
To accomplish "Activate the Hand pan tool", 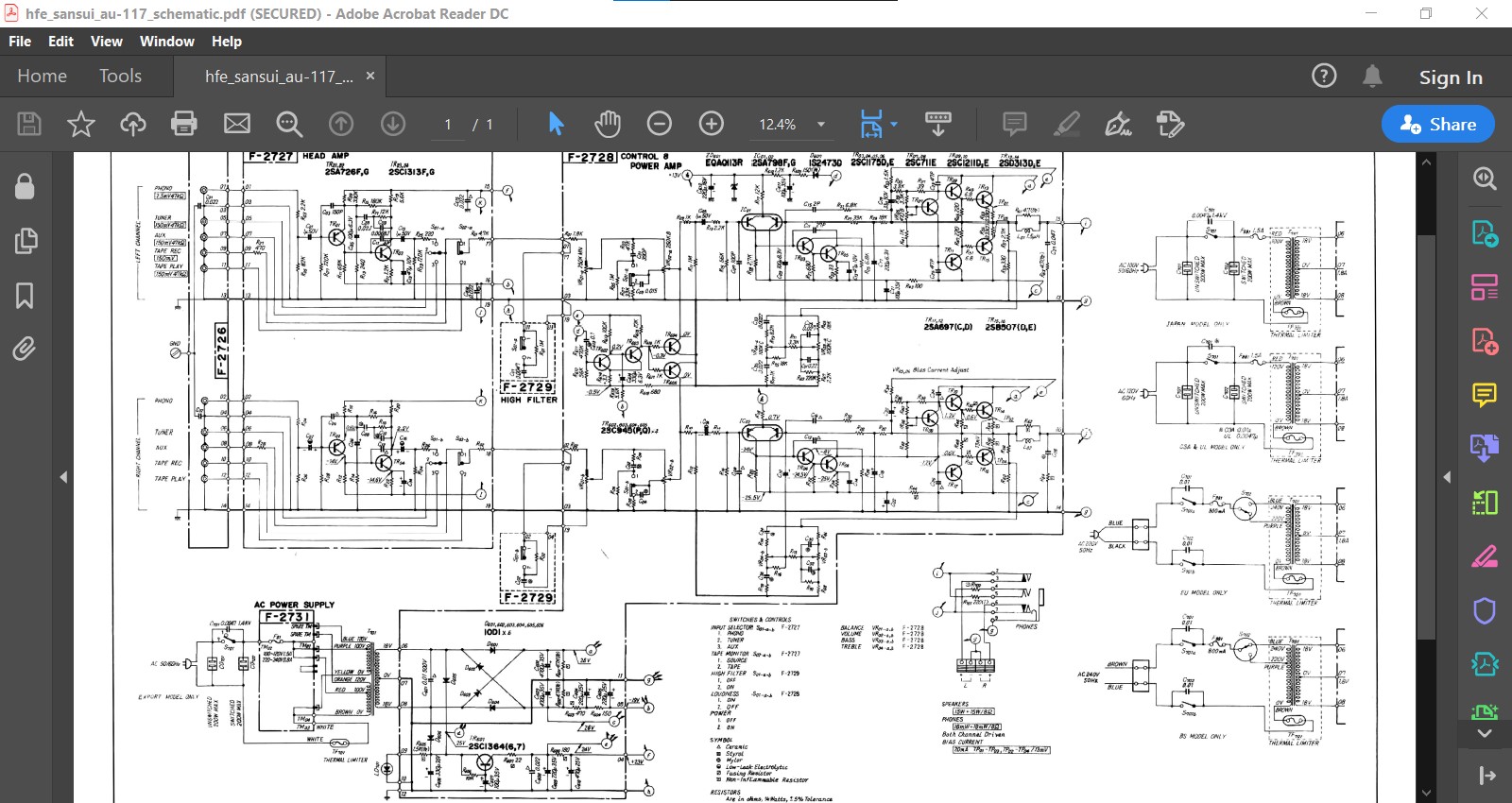I will tap(608, 124).
